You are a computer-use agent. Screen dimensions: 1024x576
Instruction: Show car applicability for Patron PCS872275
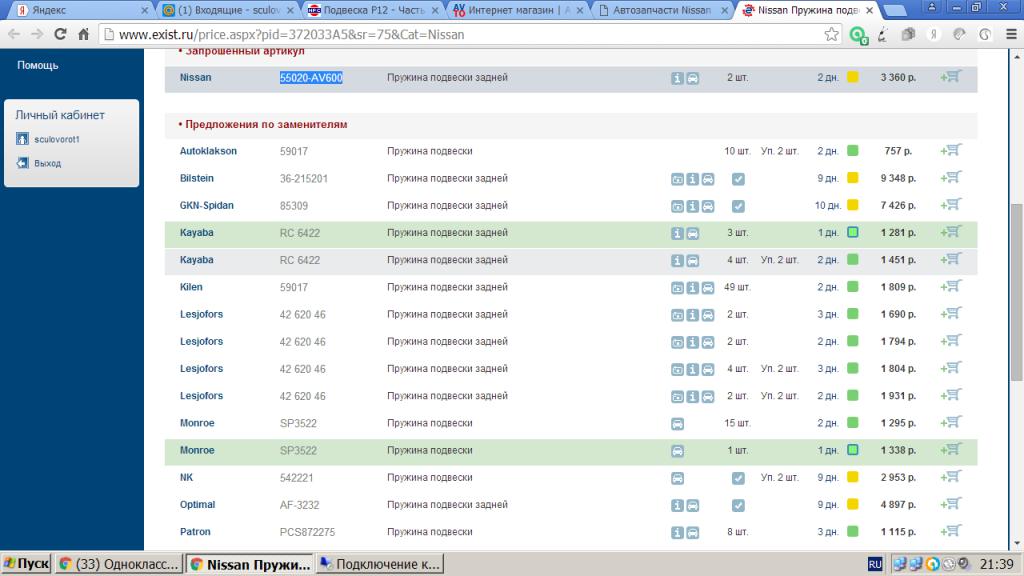[x=692, y=533]
